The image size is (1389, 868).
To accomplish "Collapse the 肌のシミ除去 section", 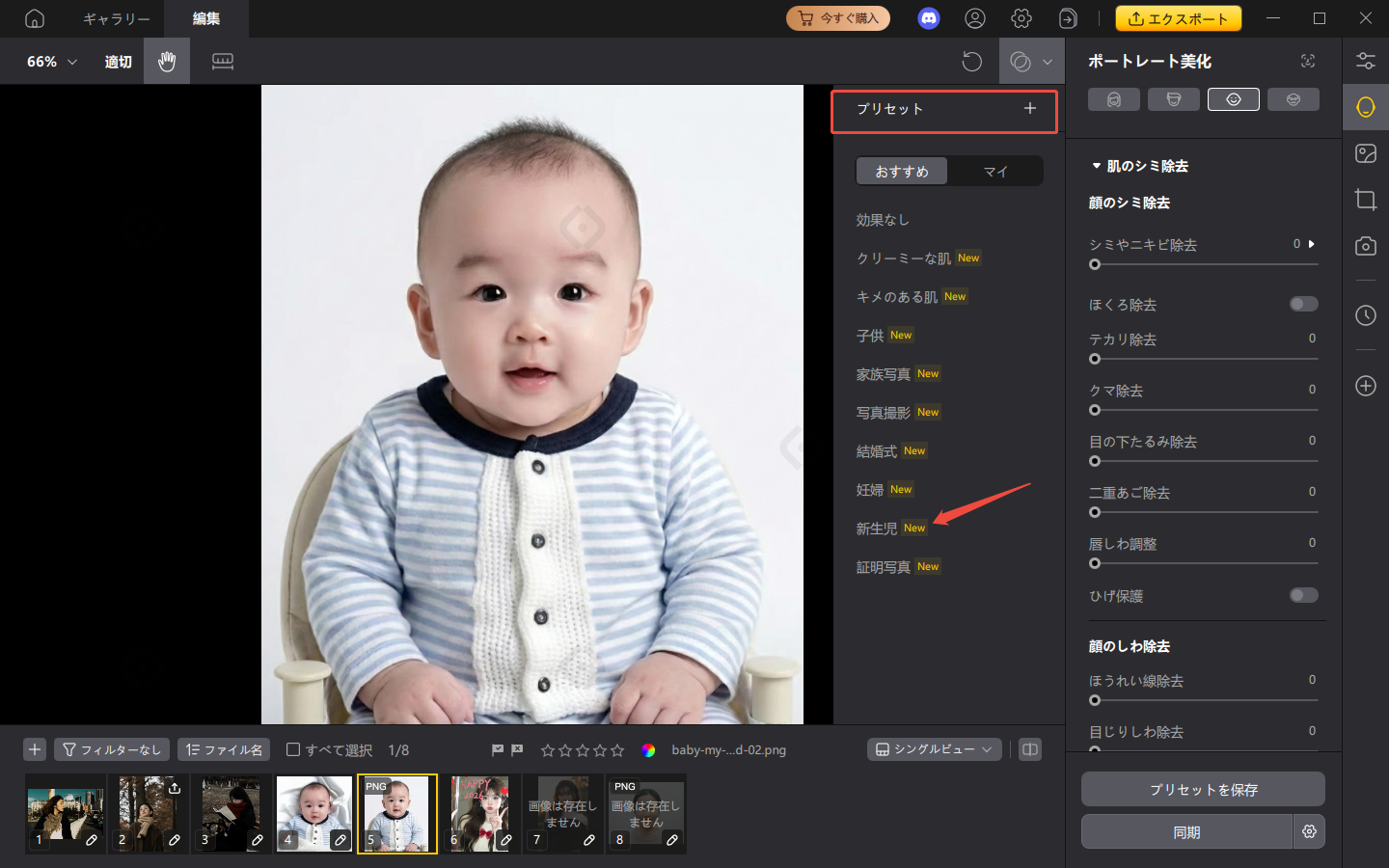I will (1097, 165).
